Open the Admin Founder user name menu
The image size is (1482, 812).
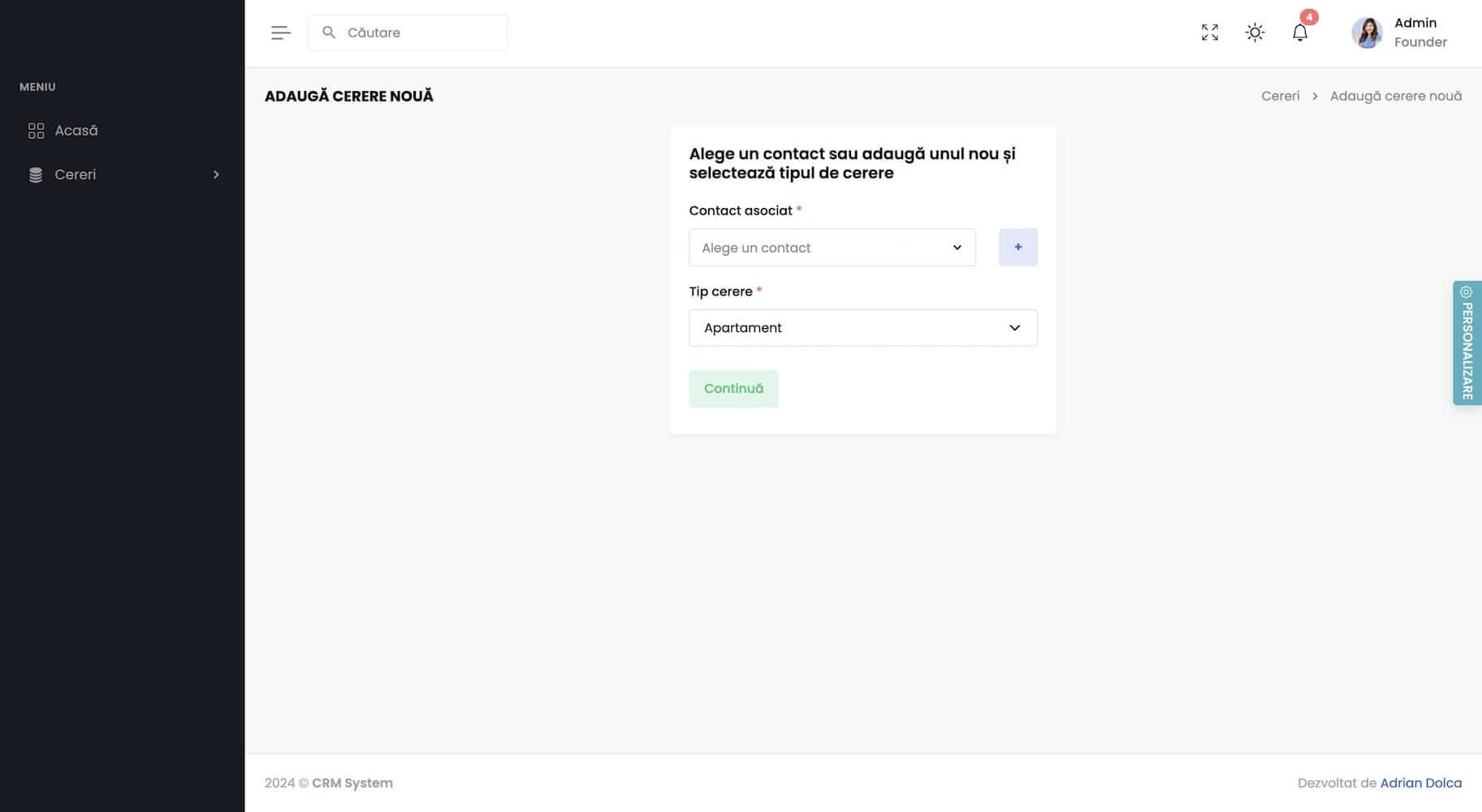1419,32
